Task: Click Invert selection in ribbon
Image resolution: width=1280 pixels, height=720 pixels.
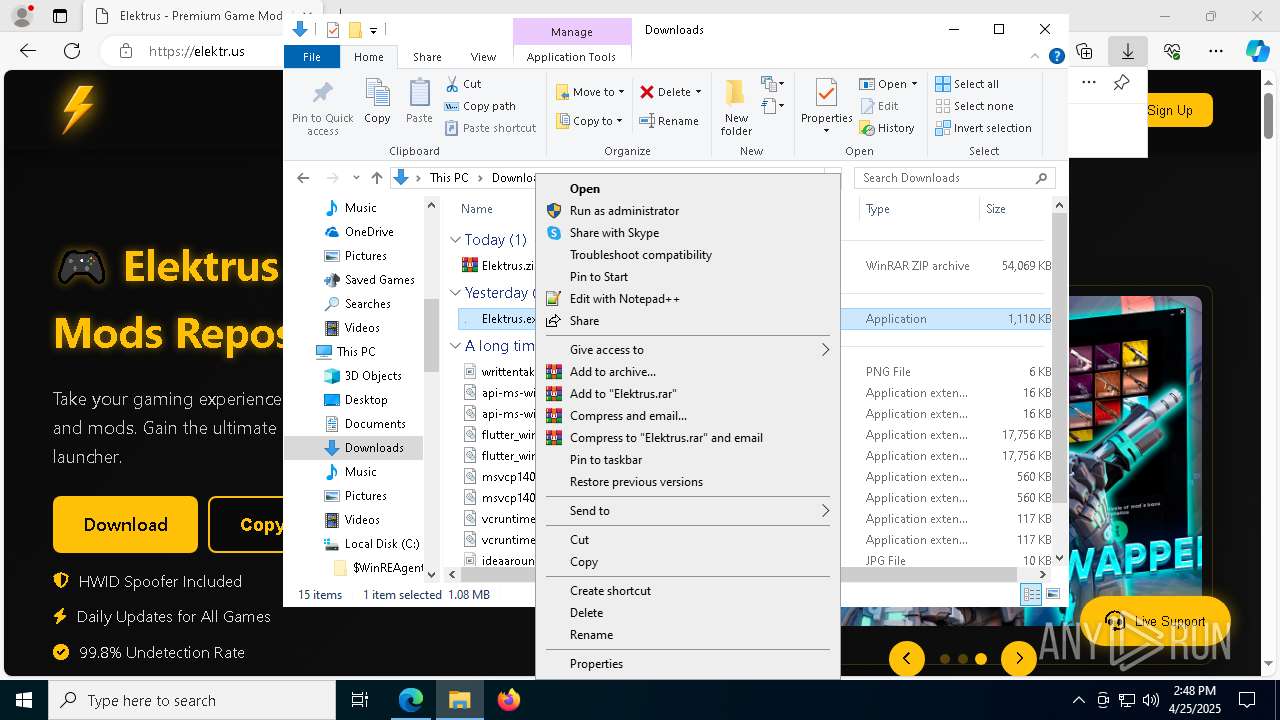Action: click(983, 128)
